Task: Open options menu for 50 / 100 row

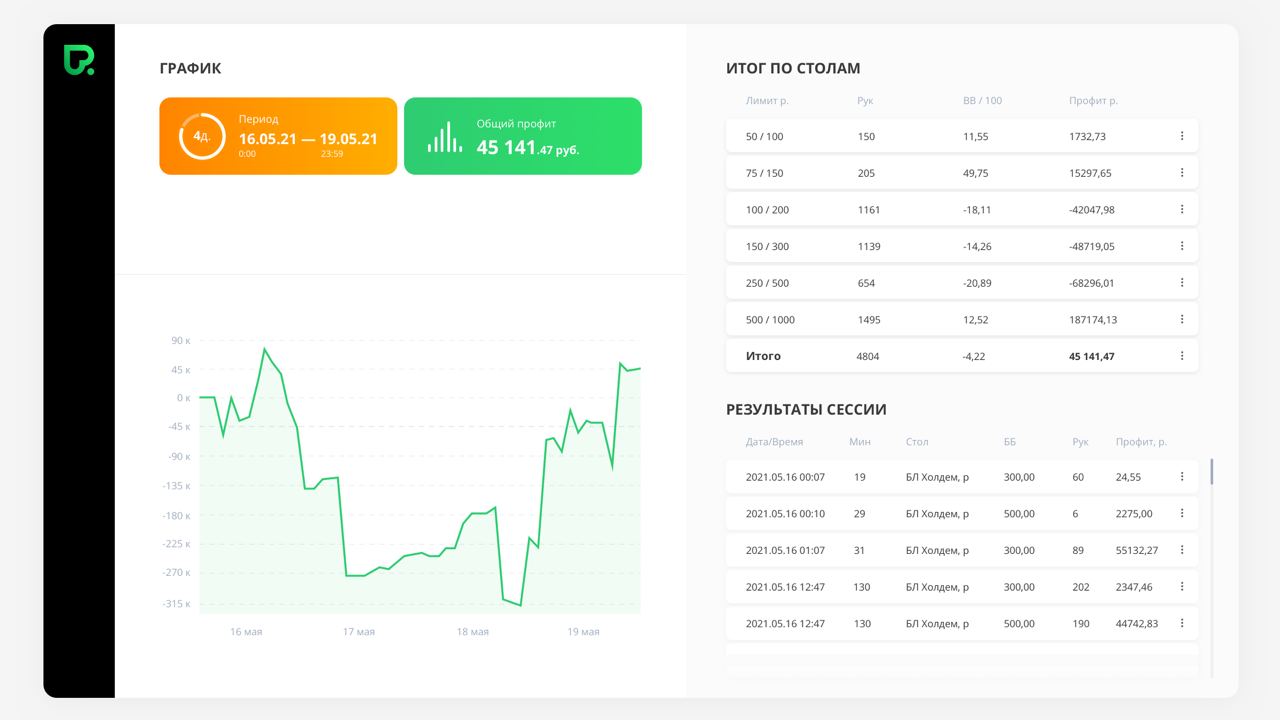Action: [x=1182, y=136]
